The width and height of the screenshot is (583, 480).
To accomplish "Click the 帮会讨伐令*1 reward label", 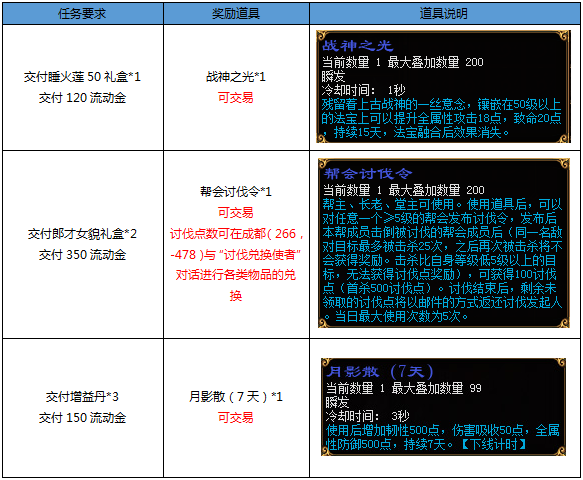I will coord(236,192).
